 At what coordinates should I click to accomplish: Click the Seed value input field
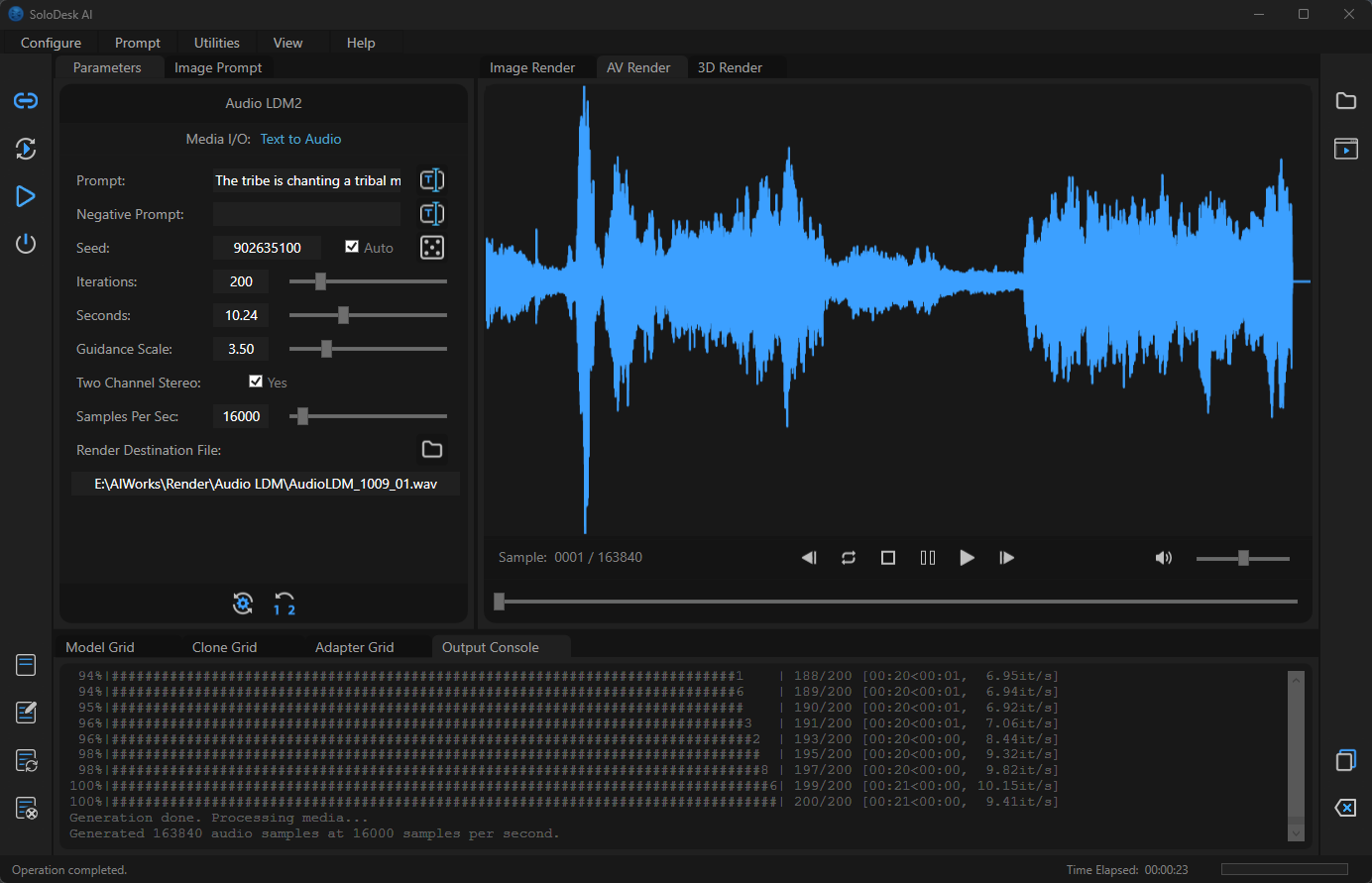268,248
